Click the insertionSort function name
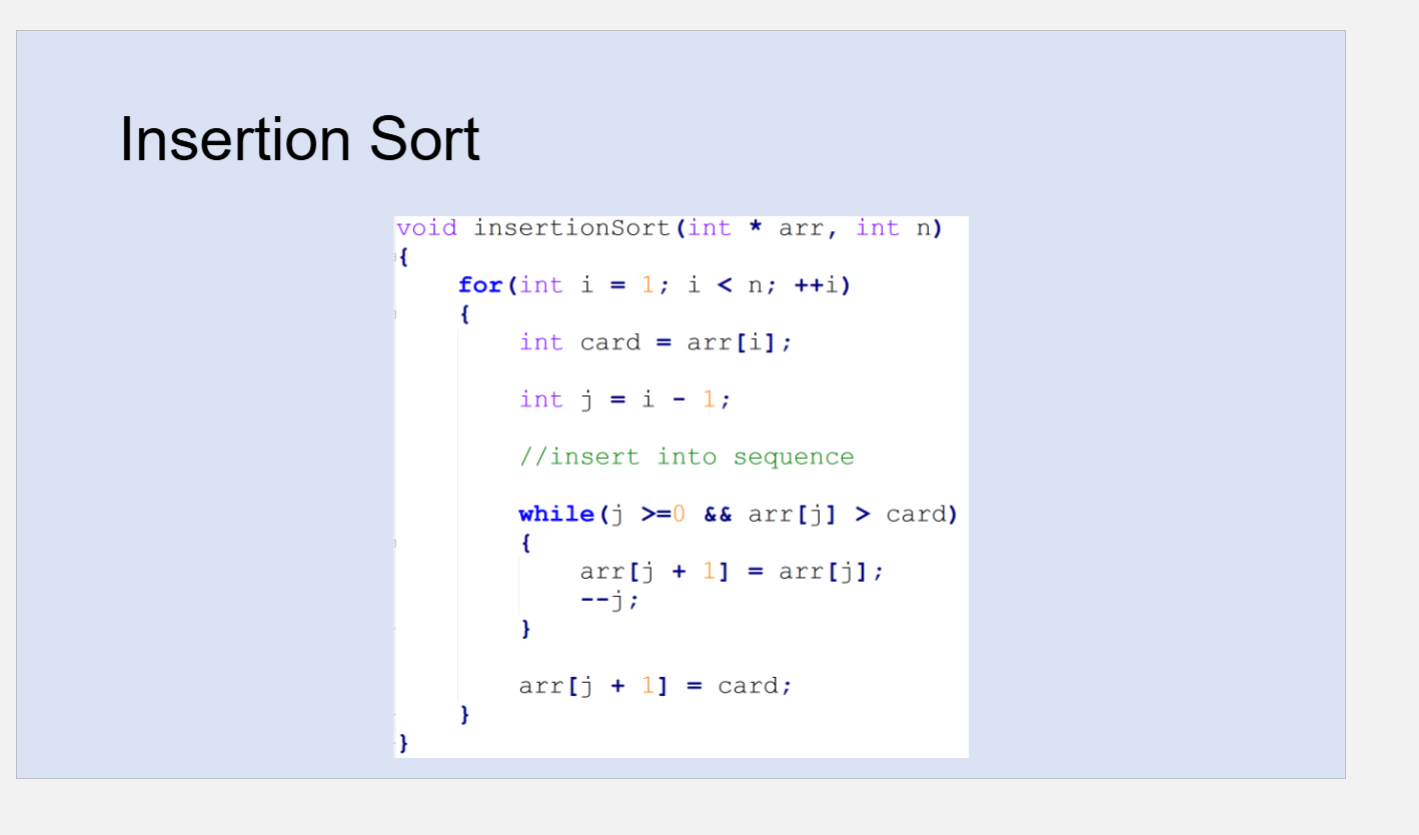 [x=570, y=228]
